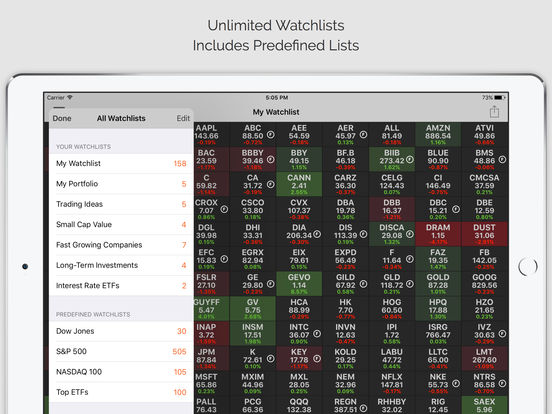Tap the clock icon beside KEY
The width and height of the screenshot is (552, 414).
point(317,359)
